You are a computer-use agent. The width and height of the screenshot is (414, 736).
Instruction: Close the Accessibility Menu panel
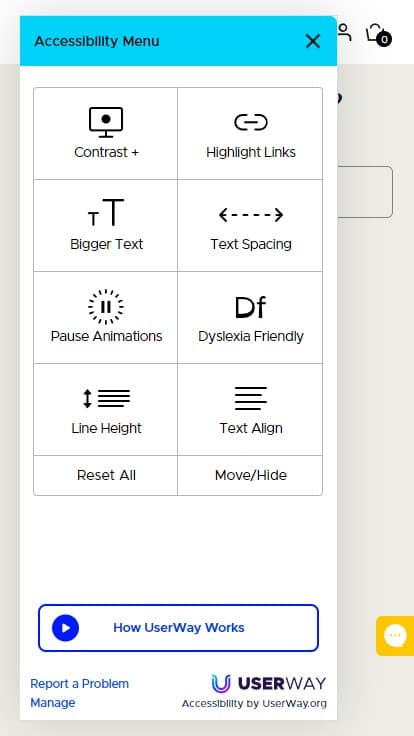click(313, 41)
